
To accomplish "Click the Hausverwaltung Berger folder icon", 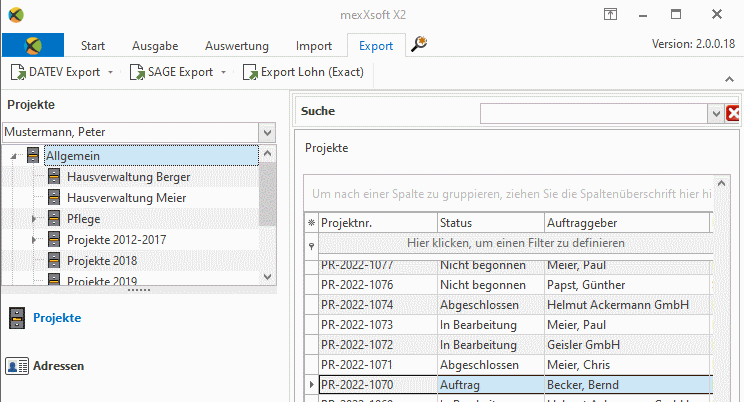I will click(54, 177).
